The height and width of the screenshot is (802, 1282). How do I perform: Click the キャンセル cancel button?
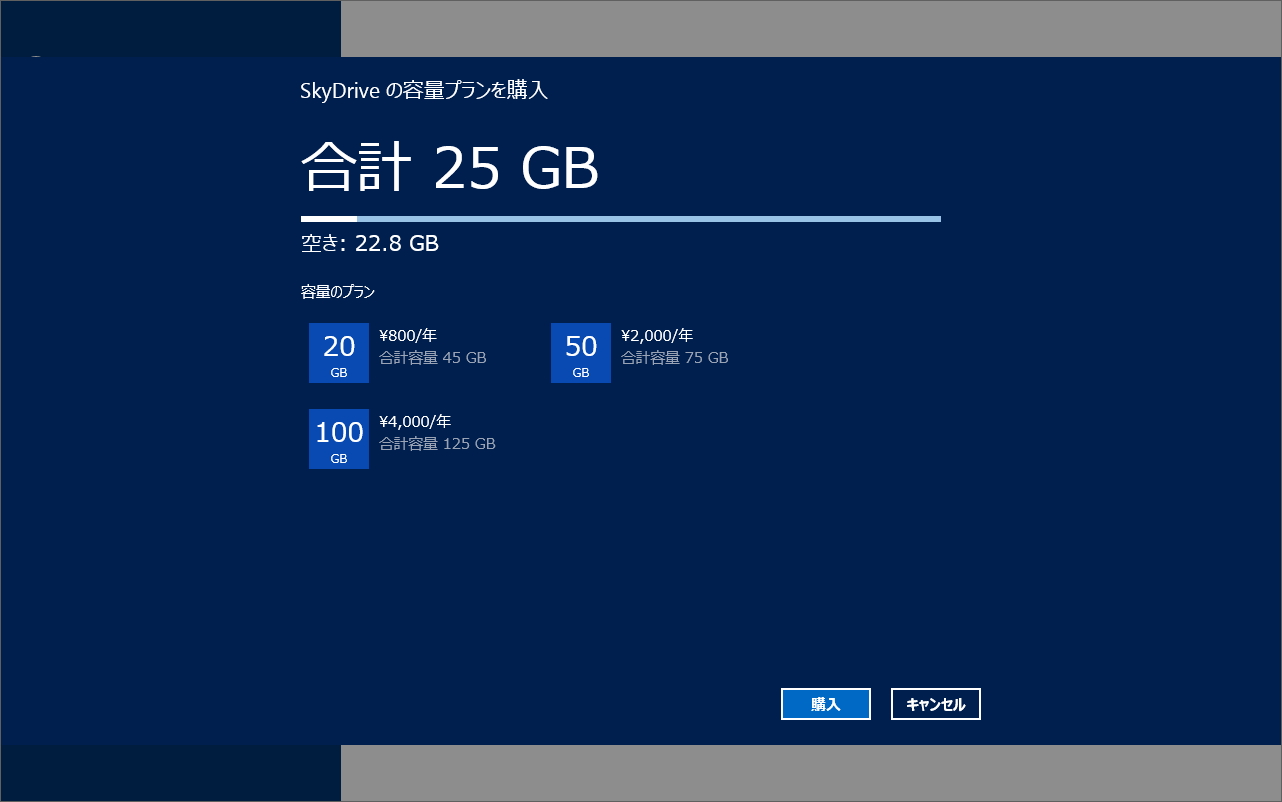click(x=935, y=703)
